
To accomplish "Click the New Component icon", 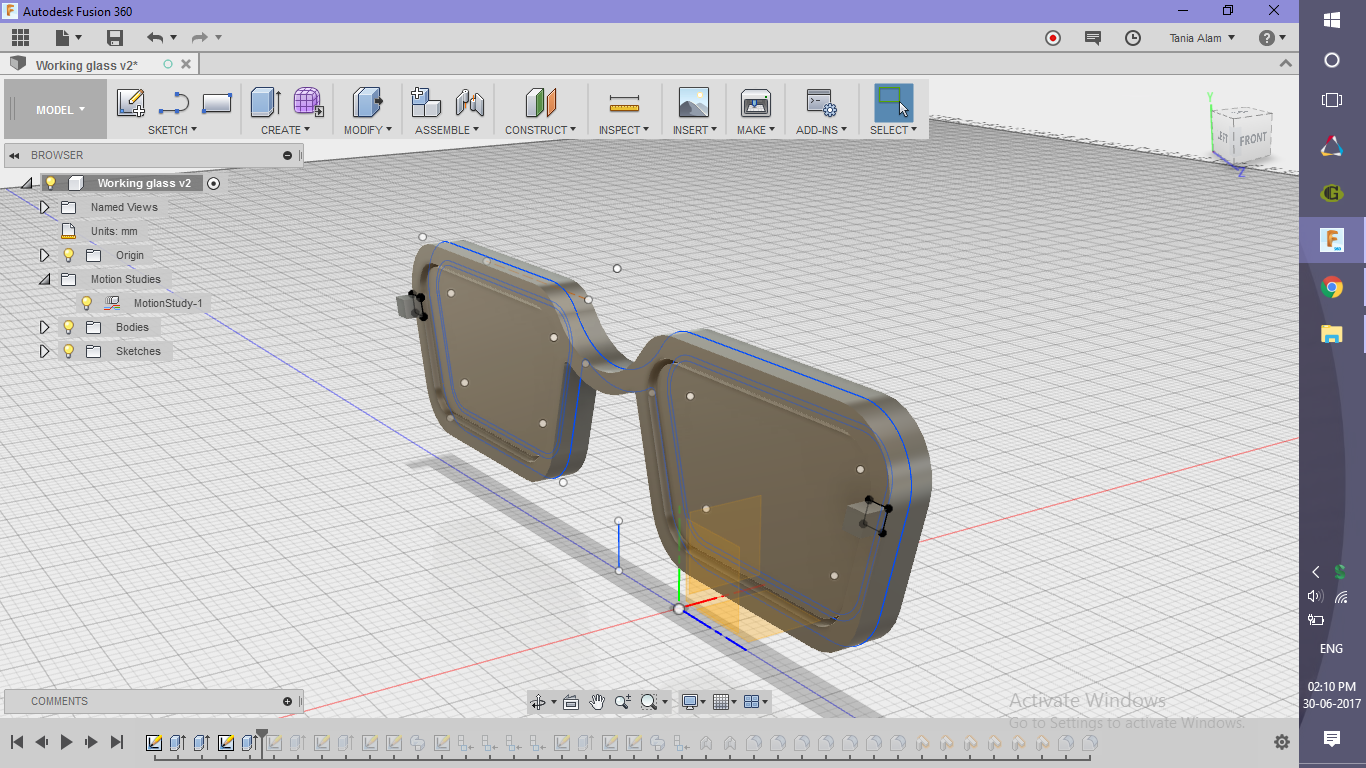I will (426, 102).
